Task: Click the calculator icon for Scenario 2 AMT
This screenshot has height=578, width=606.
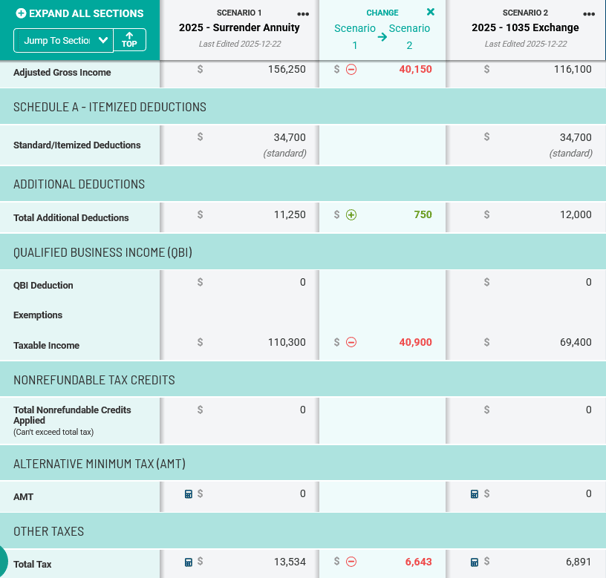Action: [475, 494]
